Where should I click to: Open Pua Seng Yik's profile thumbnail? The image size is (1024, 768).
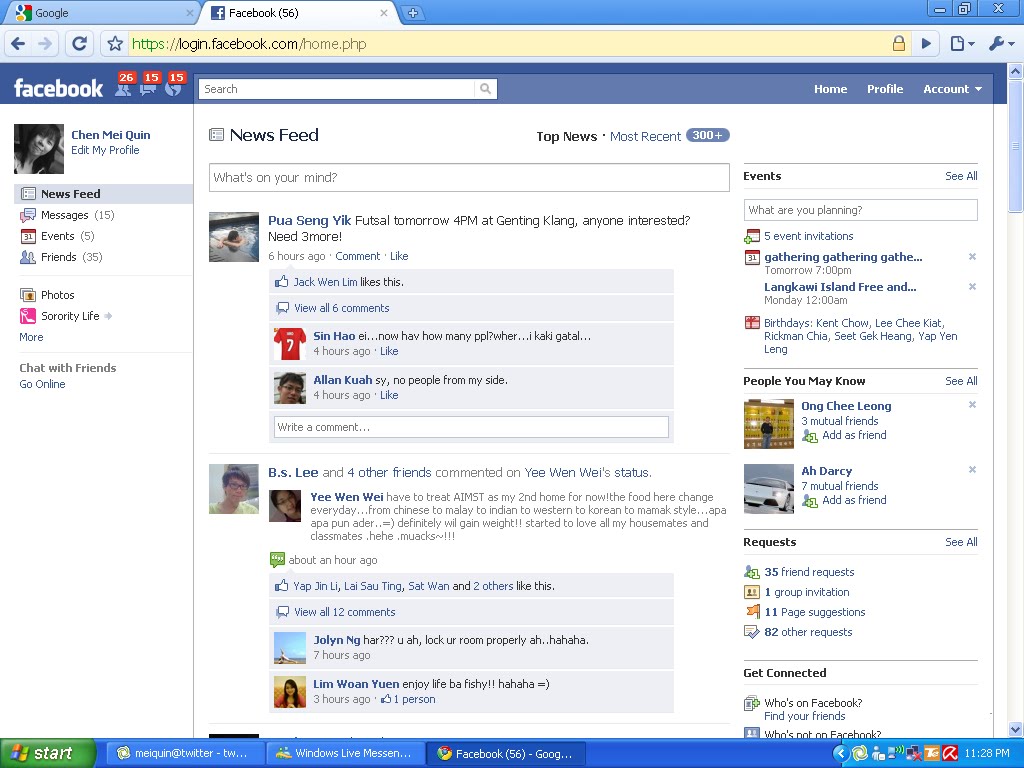(234, 237)
